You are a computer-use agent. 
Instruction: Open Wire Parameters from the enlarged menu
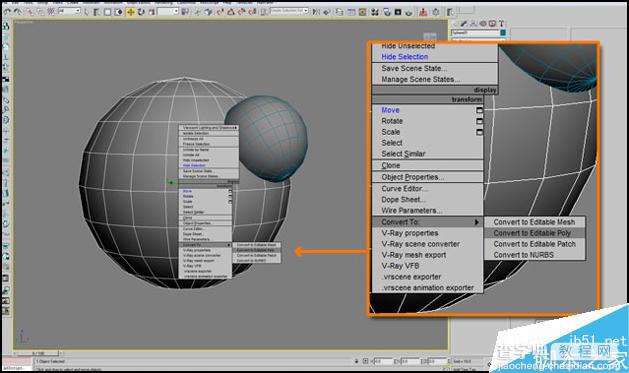tap(412, 210)
